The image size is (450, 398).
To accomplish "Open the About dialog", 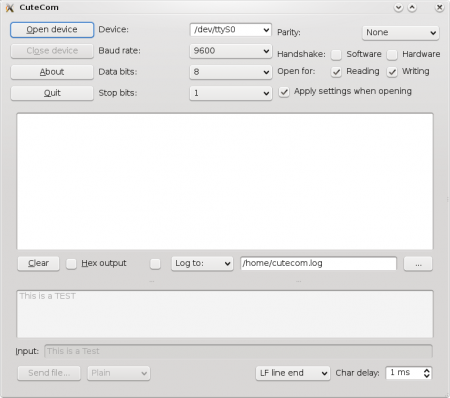I will [x=52, y=72].
